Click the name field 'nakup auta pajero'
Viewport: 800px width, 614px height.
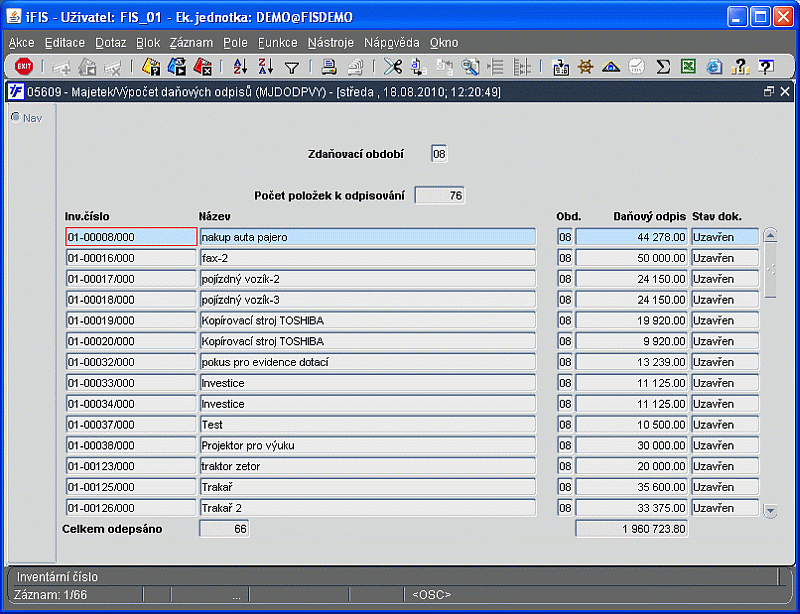pyautogui.click(x=367, y=237)
